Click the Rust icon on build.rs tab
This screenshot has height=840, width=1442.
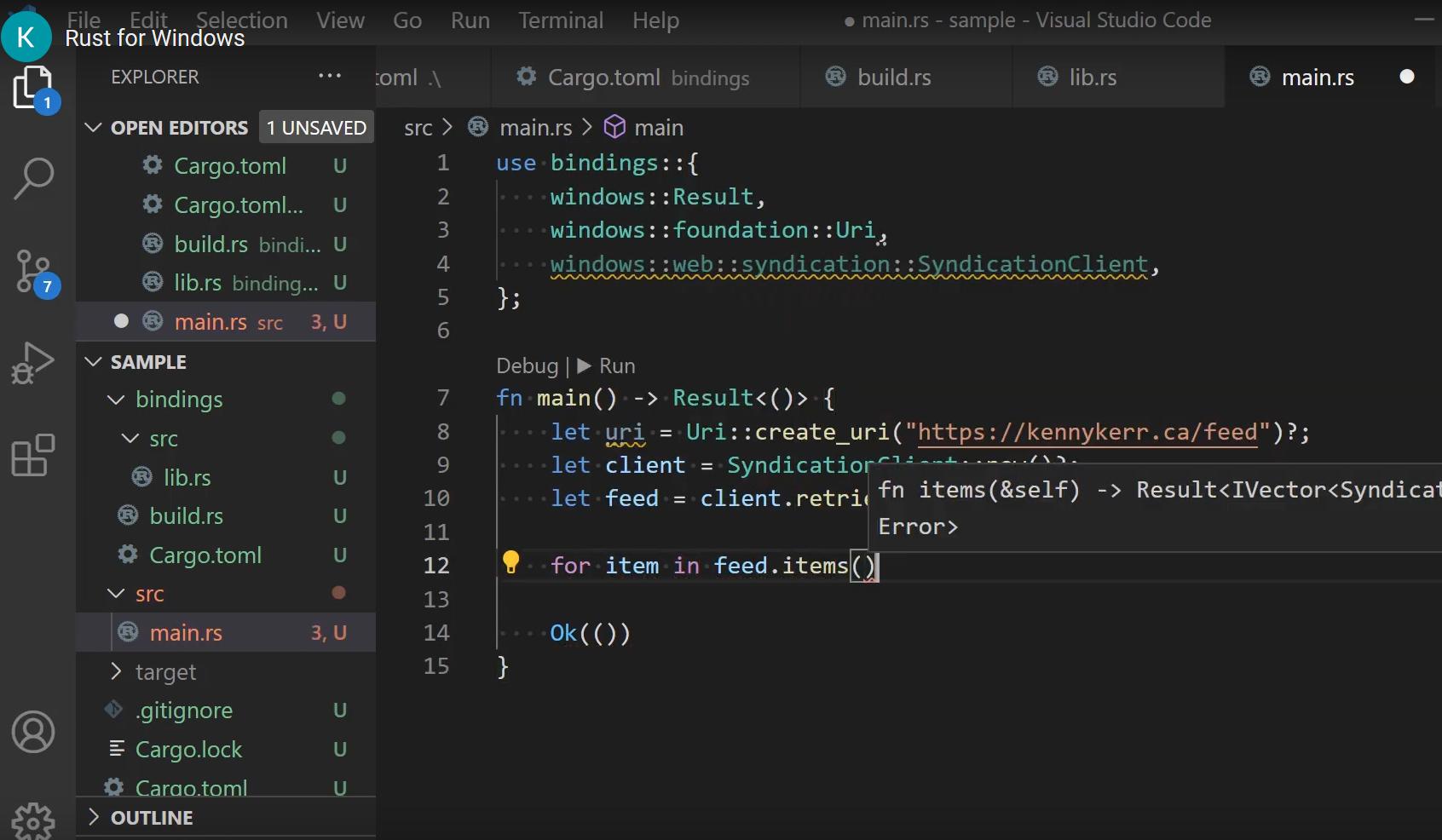pos(836,77)
